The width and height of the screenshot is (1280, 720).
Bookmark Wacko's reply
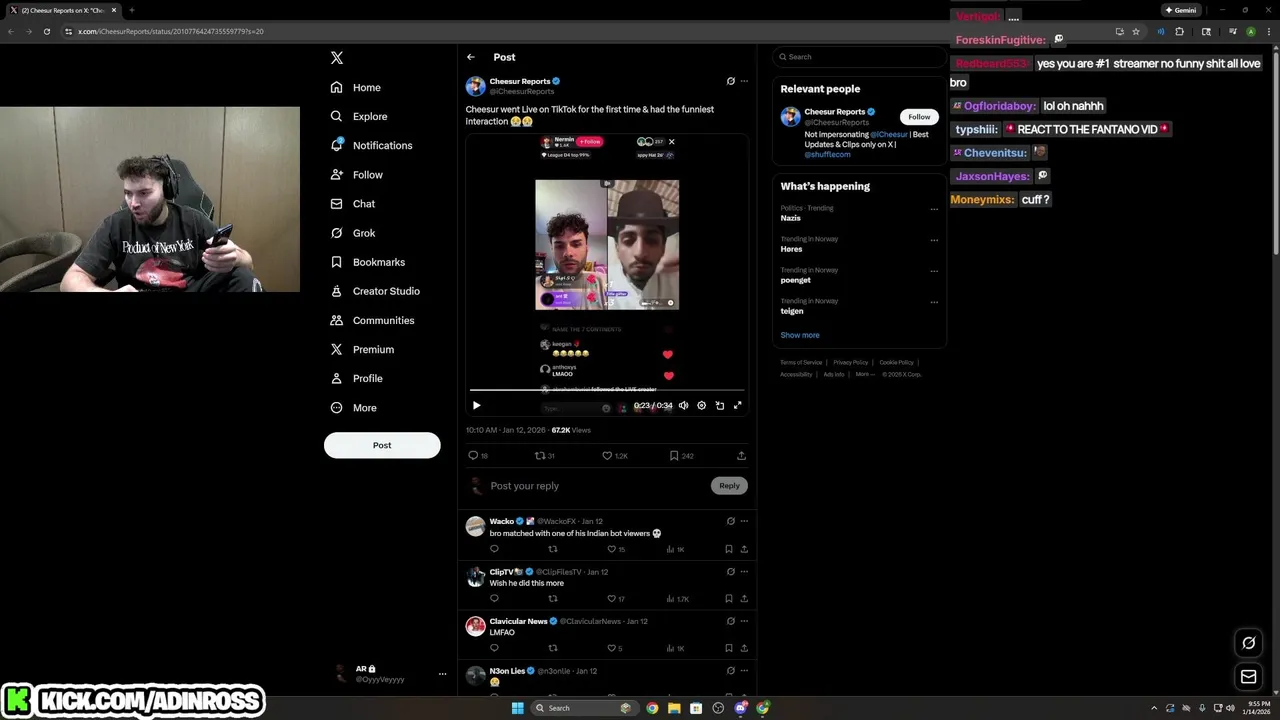(728, 549)
